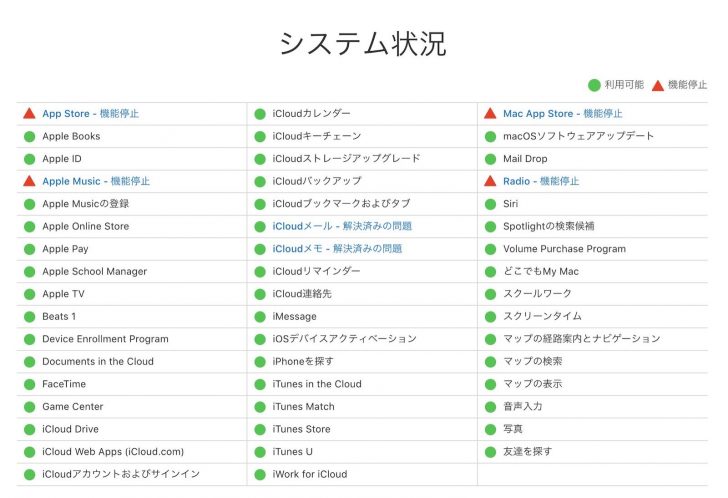Select the iTunes Match text
This screenshot has width=728, height=498.
pyautogui.click(x=304, y=407)
